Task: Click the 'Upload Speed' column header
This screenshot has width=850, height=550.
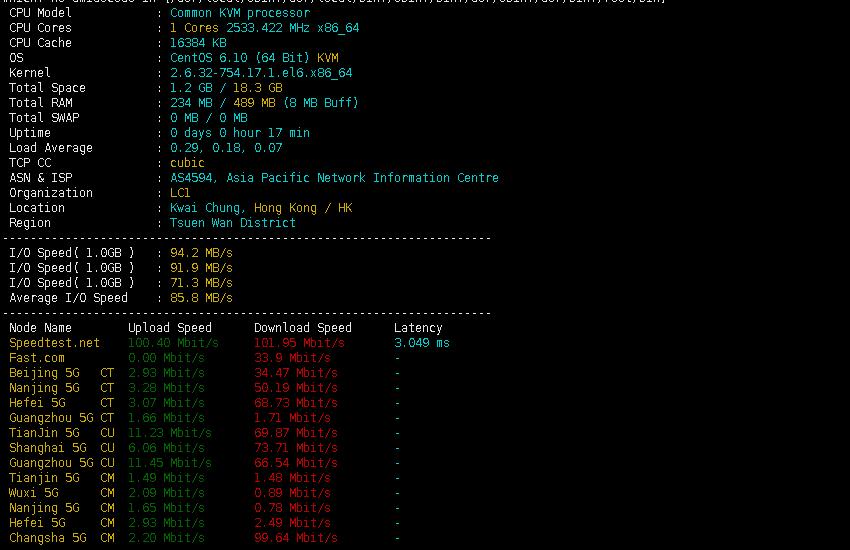Action: [x=170, y=328]
